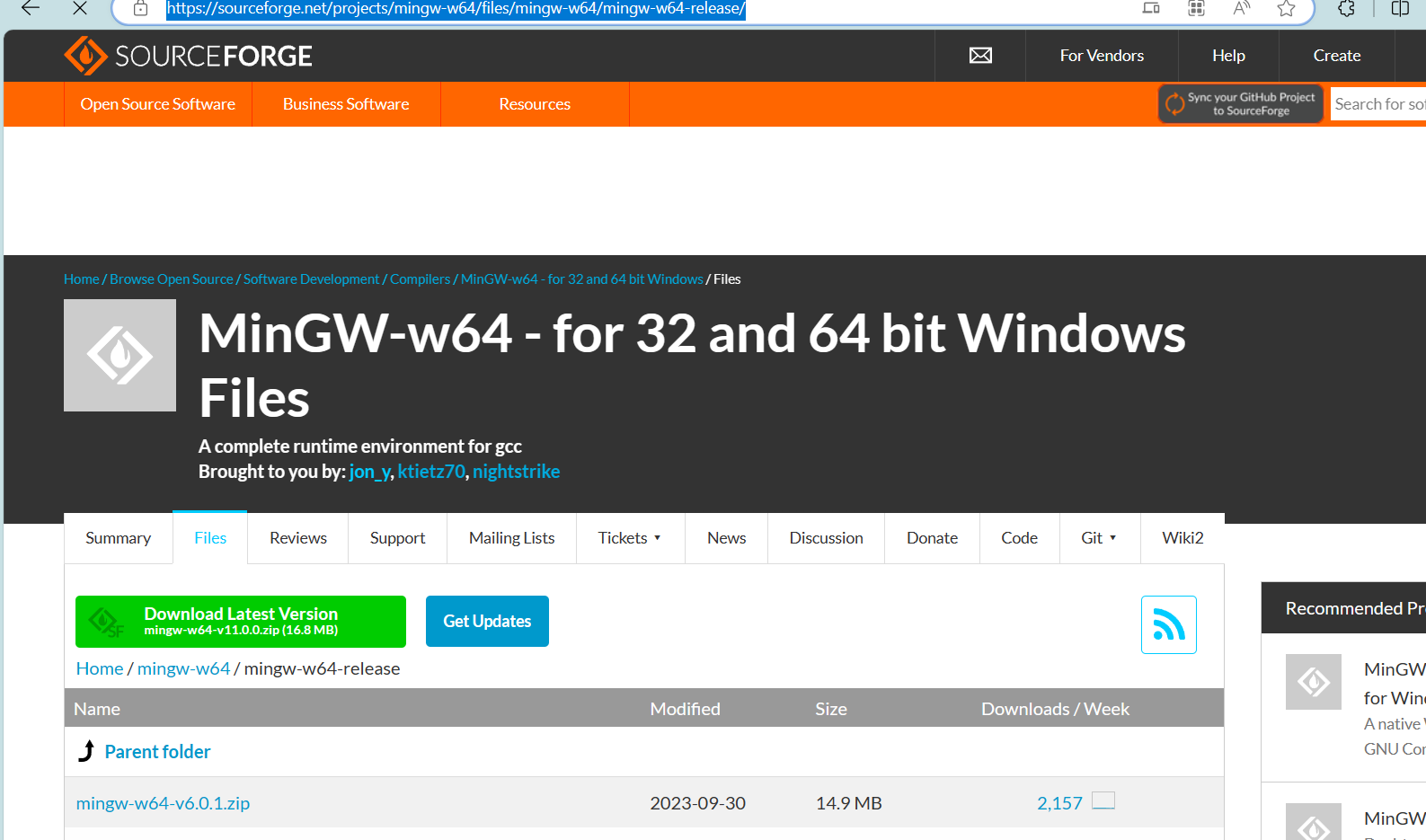Click the first recommended project icon
The width and height of the screenshot is (1426, 840).
coord(1313,682)
